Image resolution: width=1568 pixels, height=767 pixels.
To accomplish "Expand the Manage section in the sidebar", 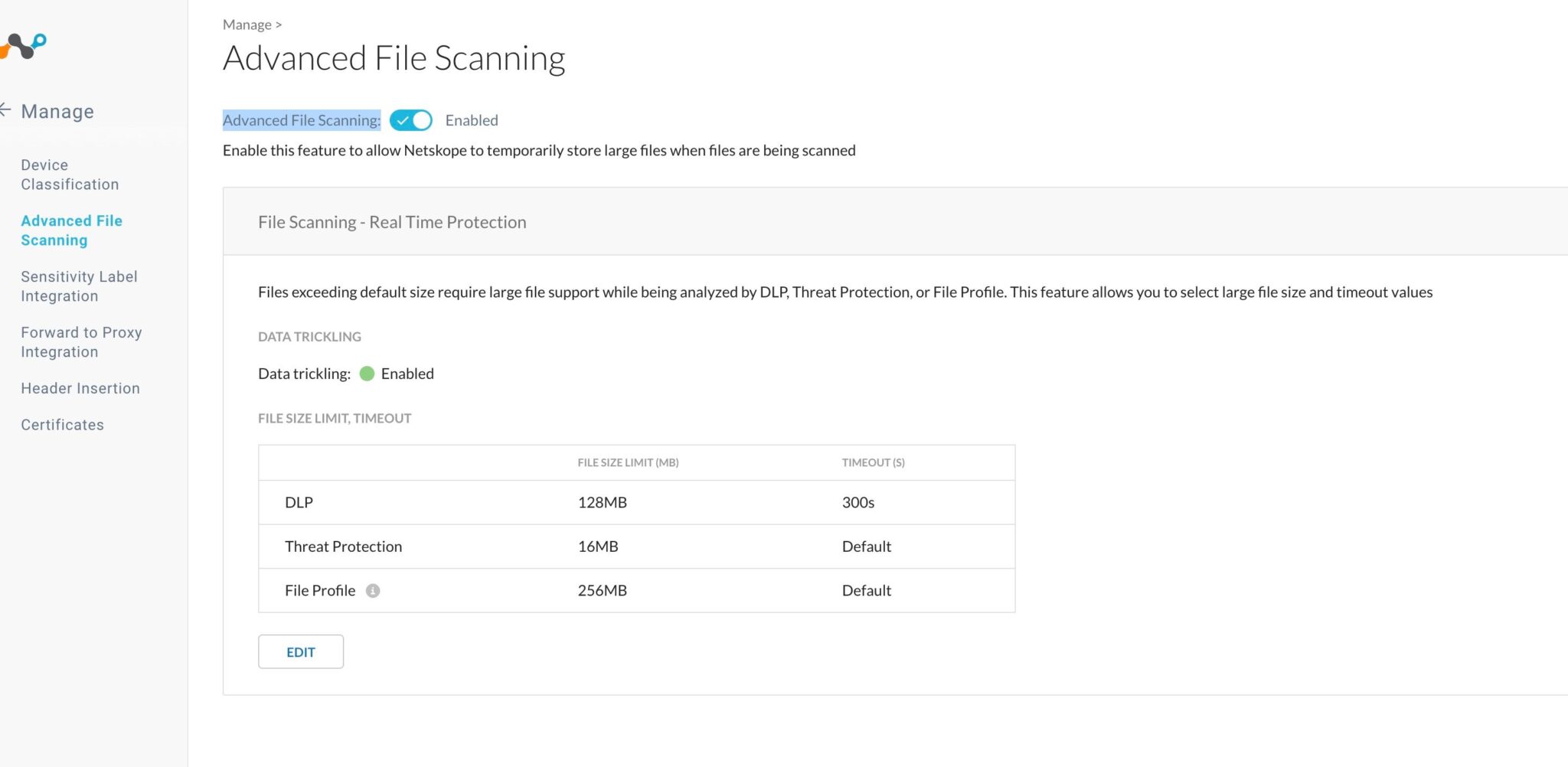I will [x=57, y=110].
